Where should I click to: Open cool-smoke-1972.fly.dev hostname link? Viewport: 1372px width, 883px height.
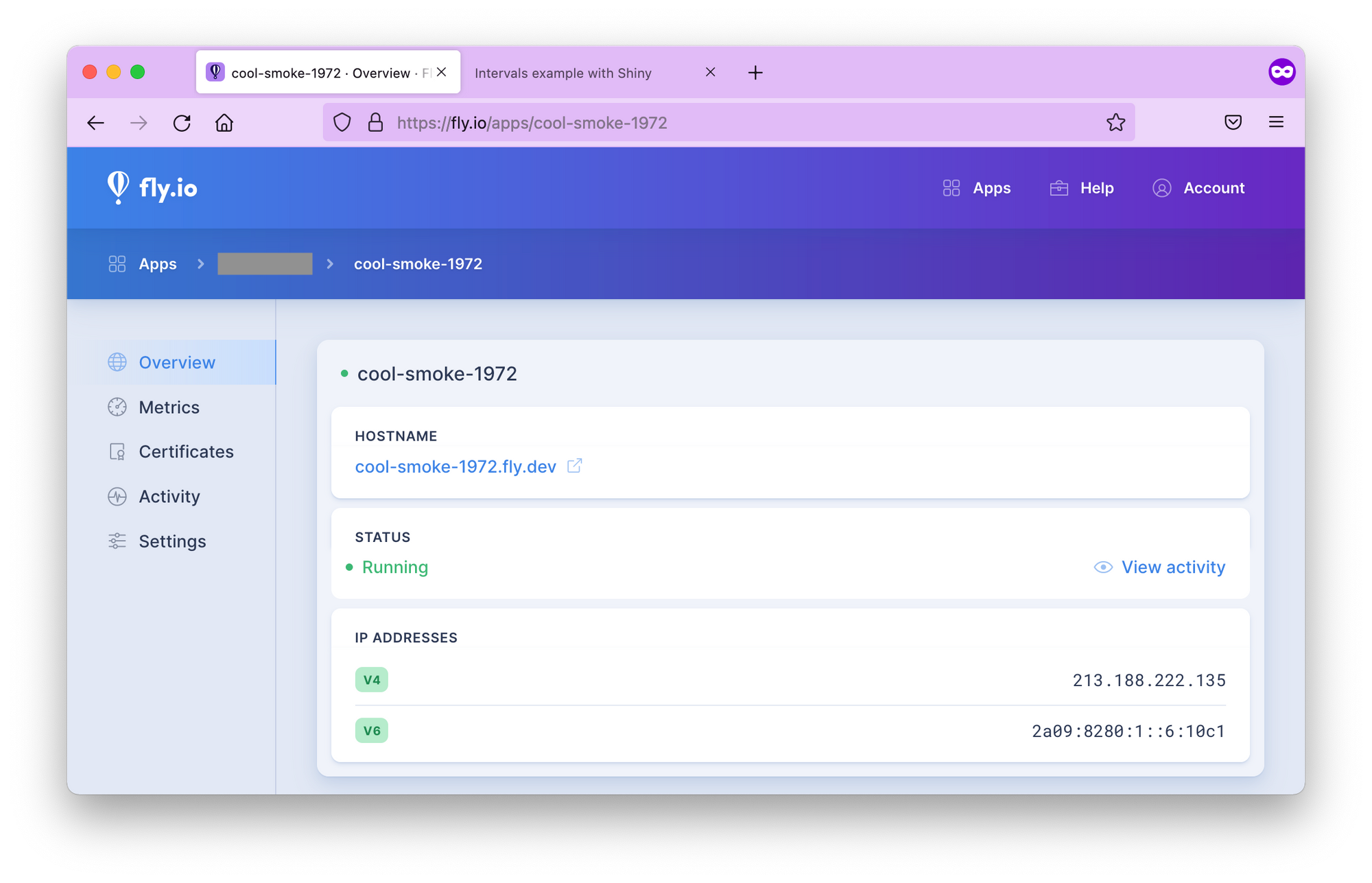click(455, 467)
